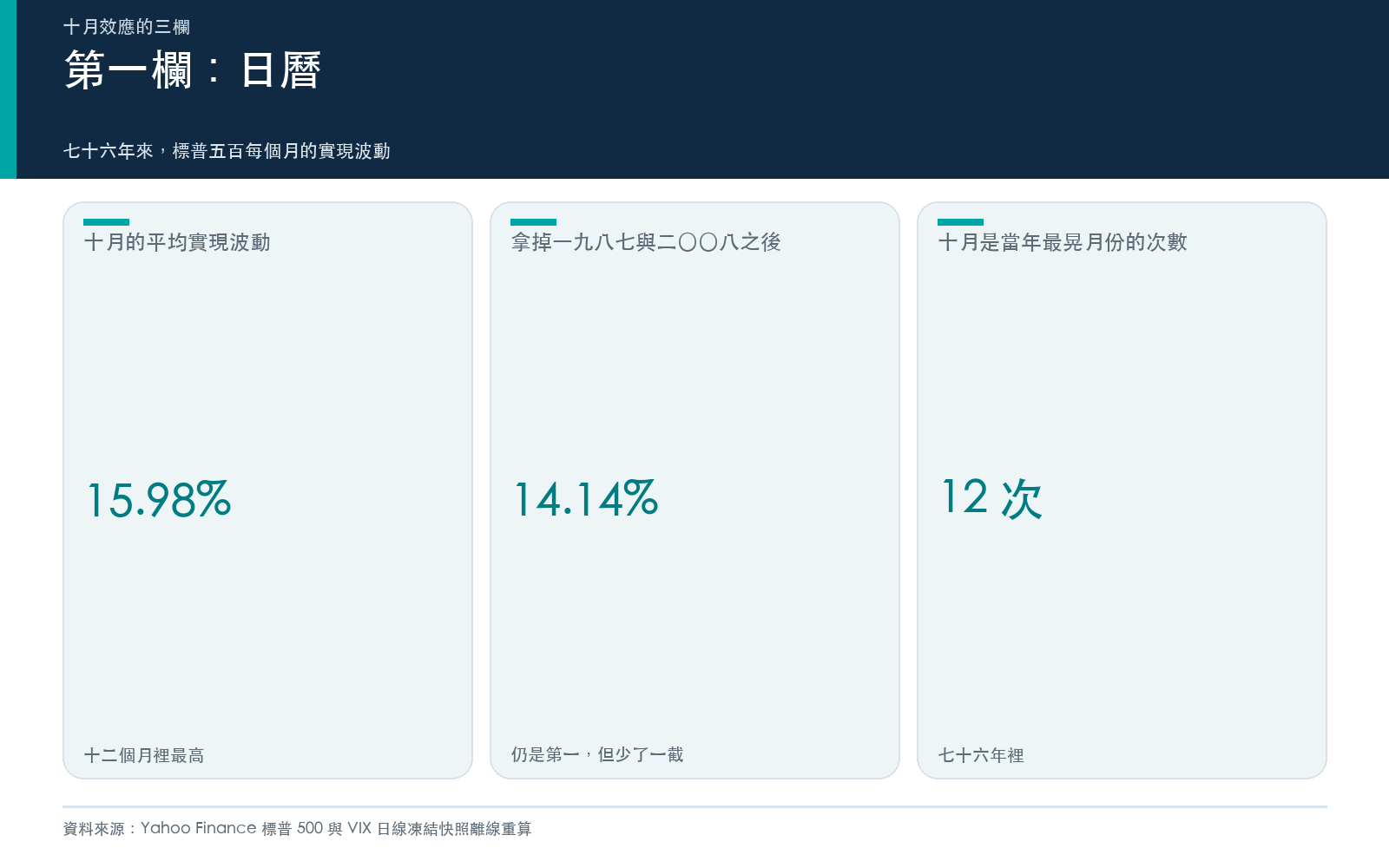Screen dimensions: 1389x868
Task: Click the card heading 拿掉一九八七與二〇〇八之後
Action: click(646, 242)
